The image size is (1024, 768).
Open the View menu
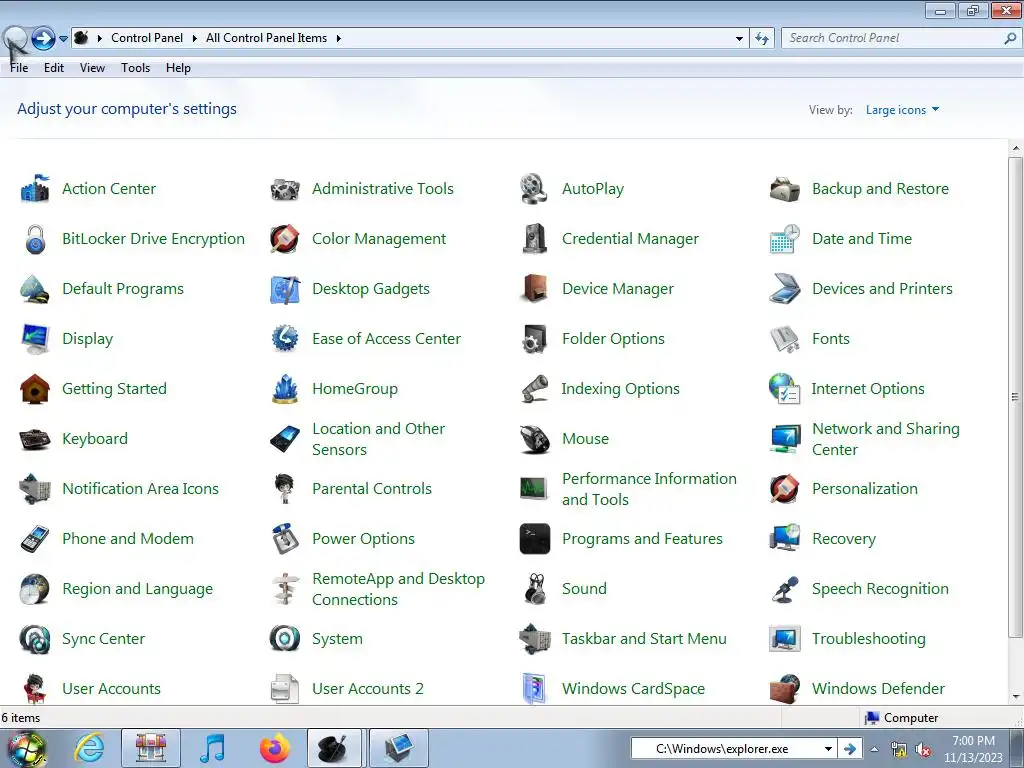pos(92,68)
